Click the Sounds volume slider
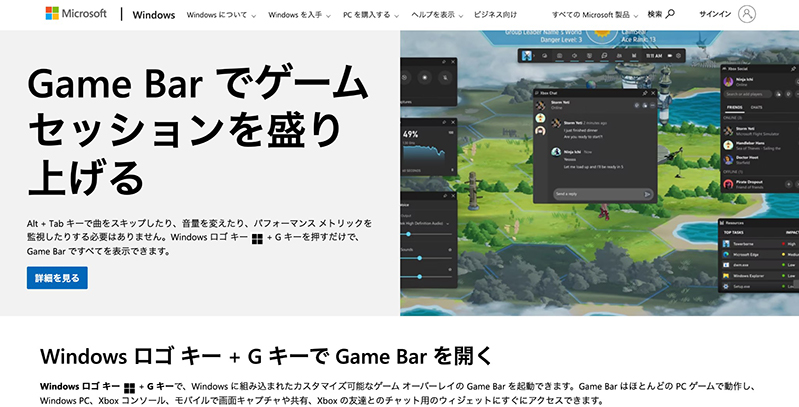The width and height of the screenshot is (799, 407). point(427,258)
